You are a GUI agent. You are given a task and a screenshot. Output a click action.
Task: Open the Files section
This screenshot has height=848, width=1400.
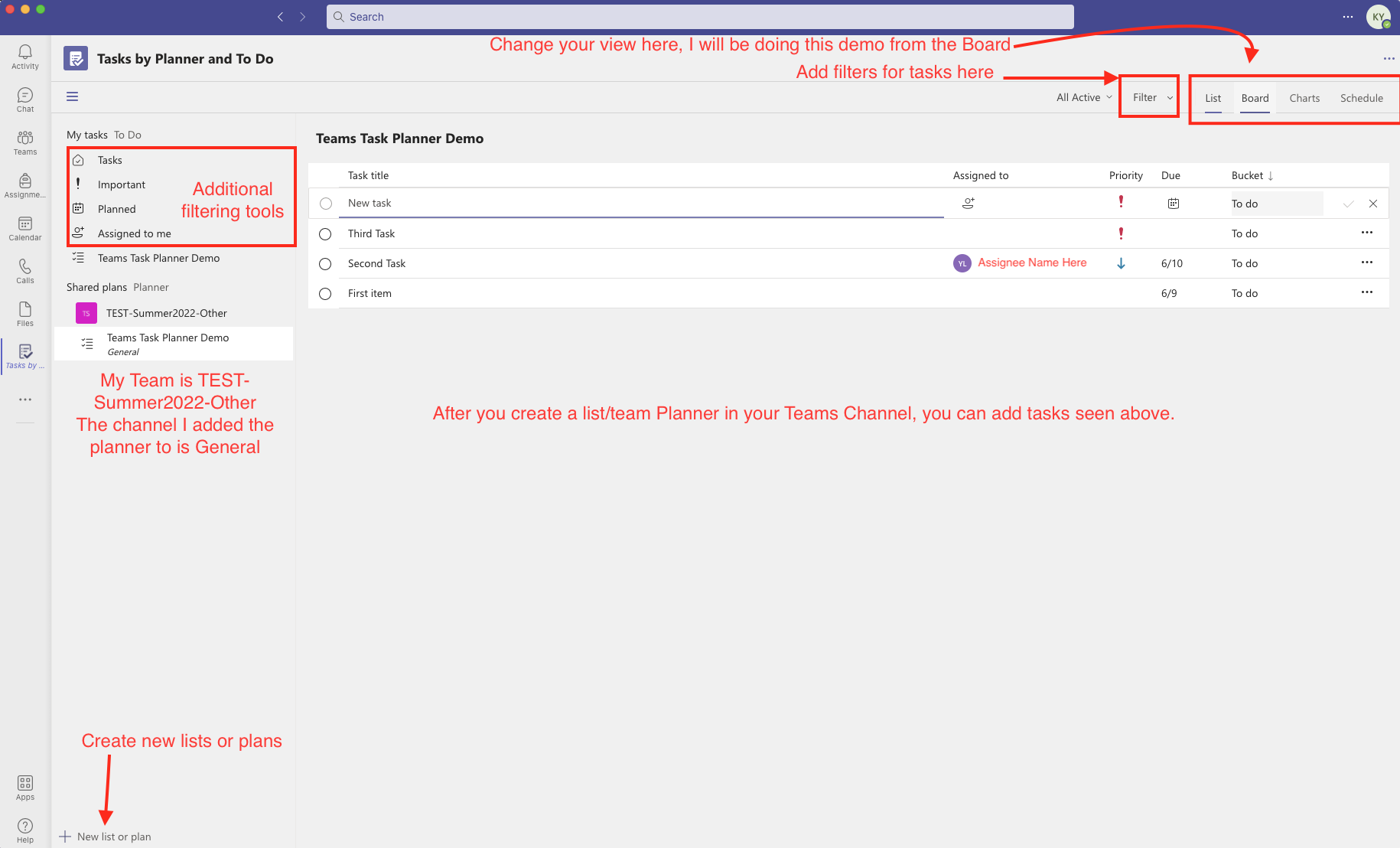coord(24,312)
